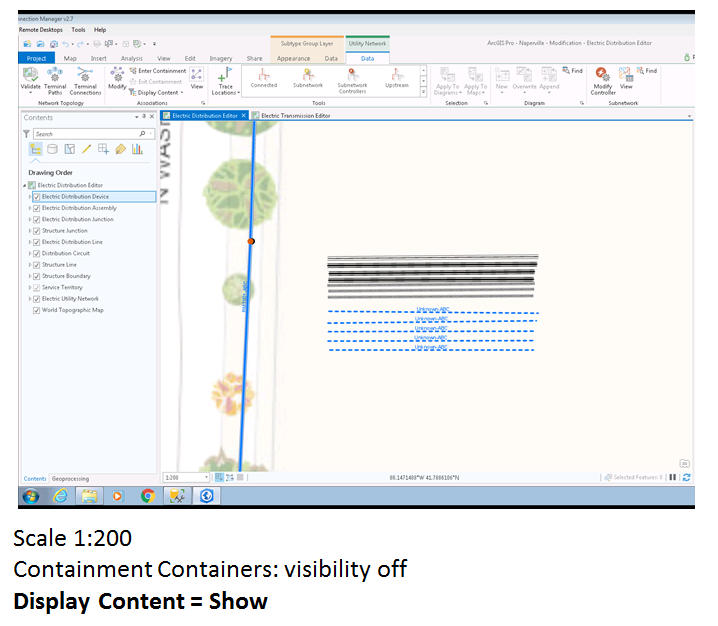Expand the trace Tools gallery arrow
This screenshot has height=626, width=718.
click(423, 92)
